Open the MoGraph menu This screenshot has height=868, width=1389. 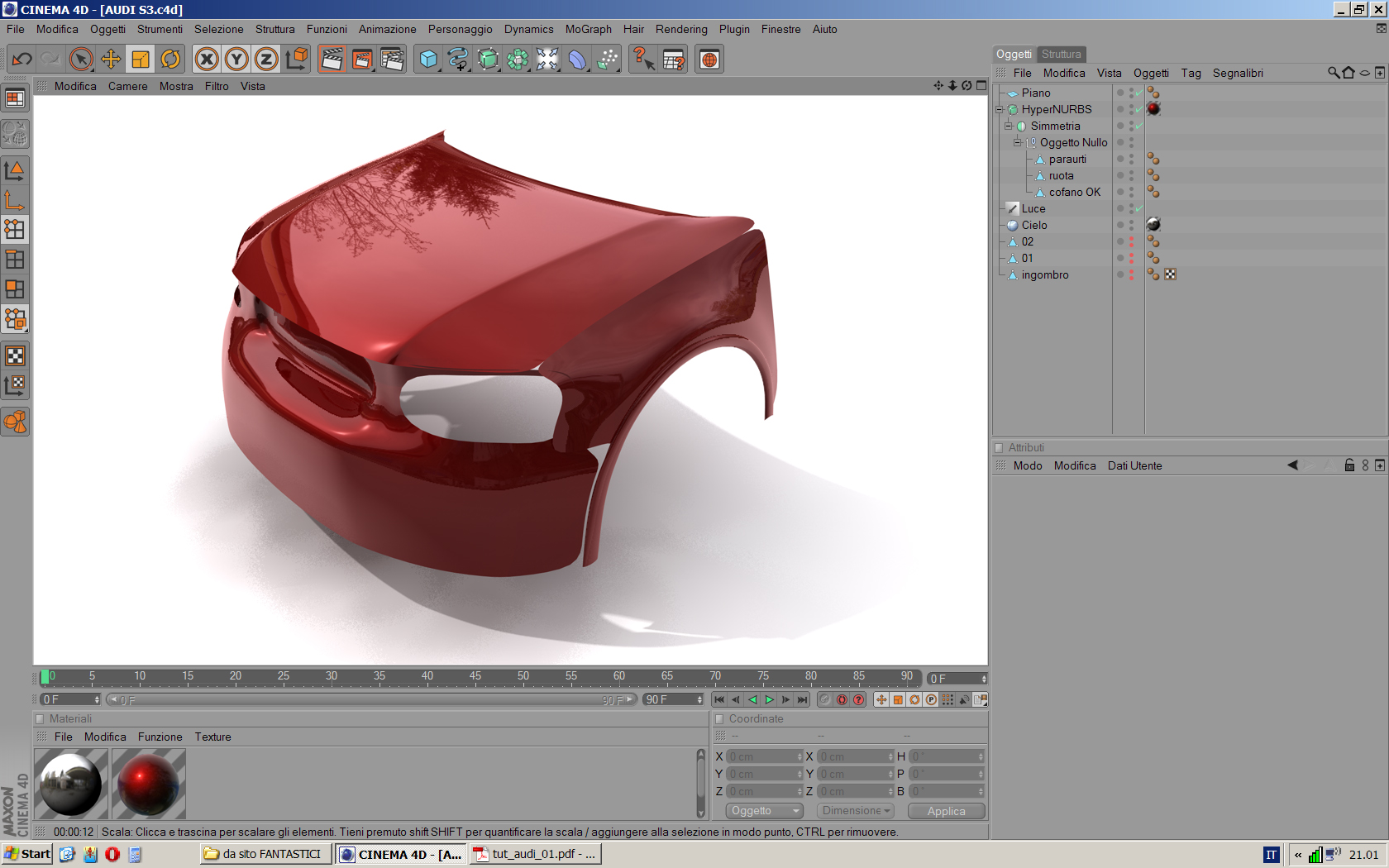tap(589, 29)
